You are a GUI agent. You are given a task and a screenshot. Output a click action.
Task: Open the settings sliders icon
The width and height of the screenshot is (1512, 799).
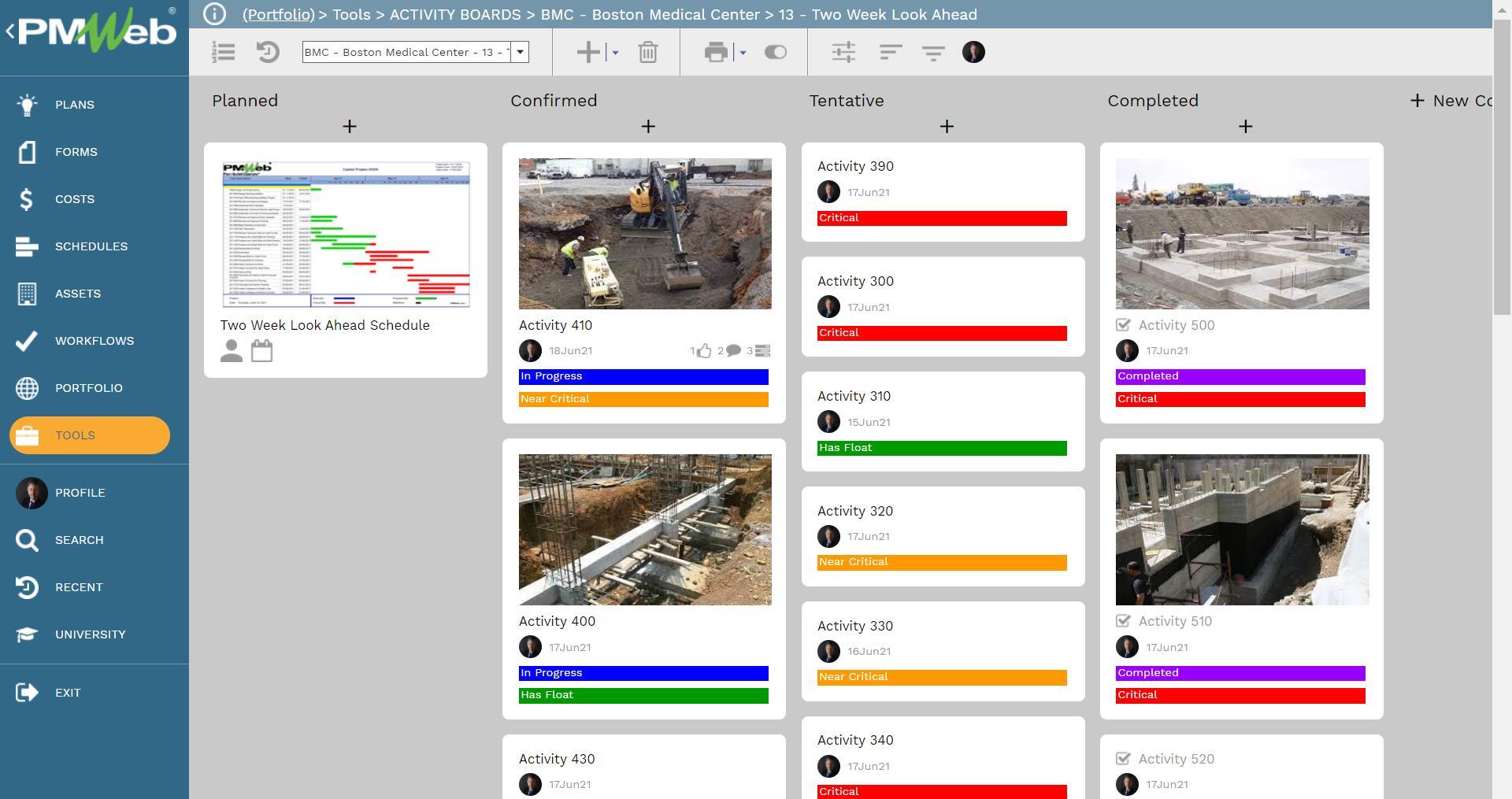(843, 53)
